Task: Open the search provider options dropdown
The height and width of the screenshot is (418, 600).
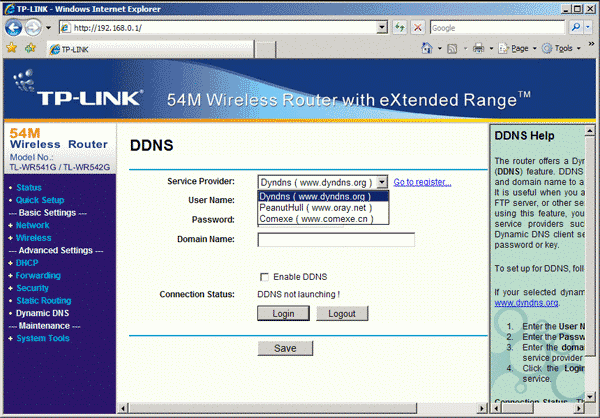Action: [x=588, y=27]
